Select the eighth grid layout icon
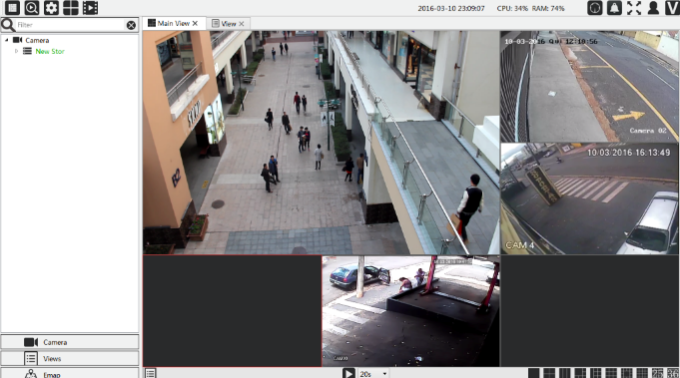 642,373
